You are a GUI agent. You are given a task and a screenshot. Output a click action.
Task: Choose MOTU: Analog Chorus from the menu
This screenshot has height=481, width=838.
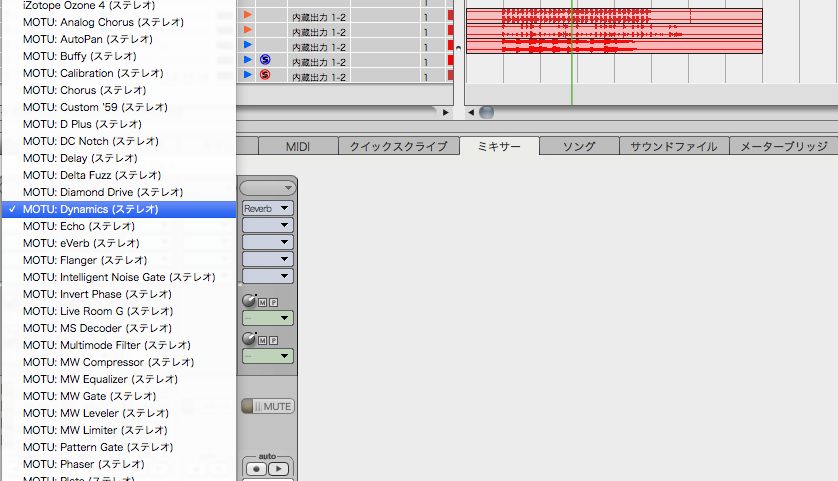click(x=119, y=22)
